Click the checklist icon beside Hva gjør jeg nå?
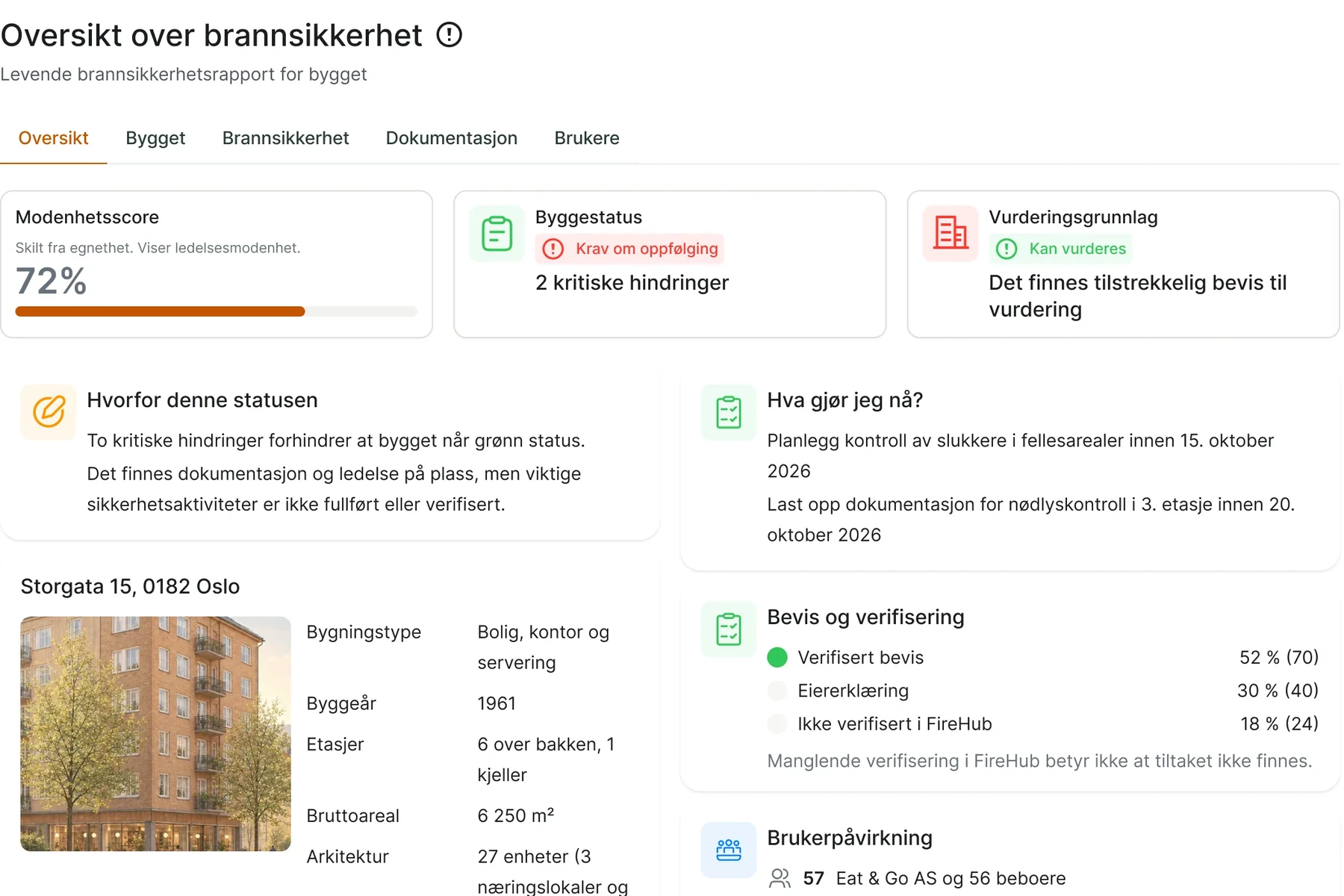Image resolution: width=1344 pixels, height=896 pixels. pos(729,411)
